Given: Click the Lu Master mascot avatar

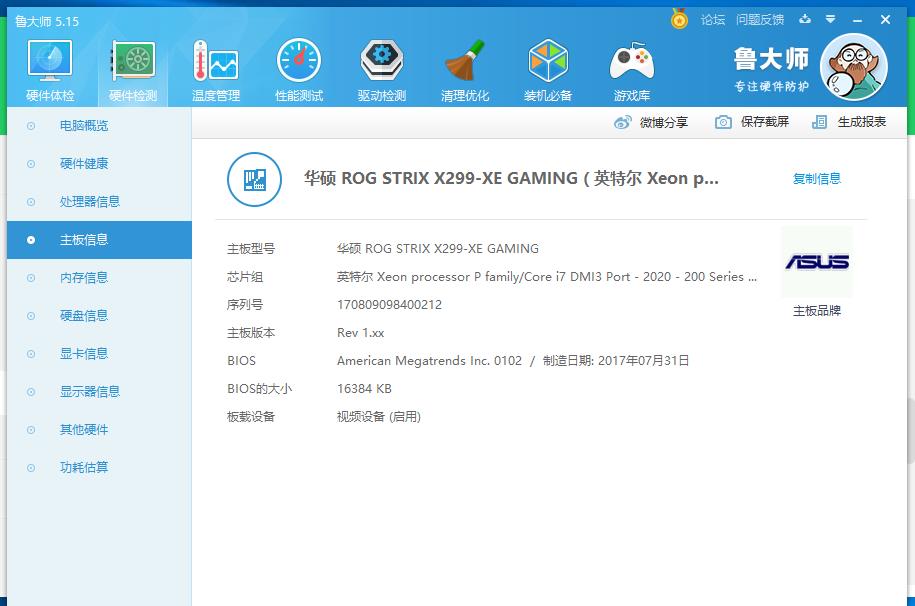Looking at the screenshot, I should tap(853, 67).
